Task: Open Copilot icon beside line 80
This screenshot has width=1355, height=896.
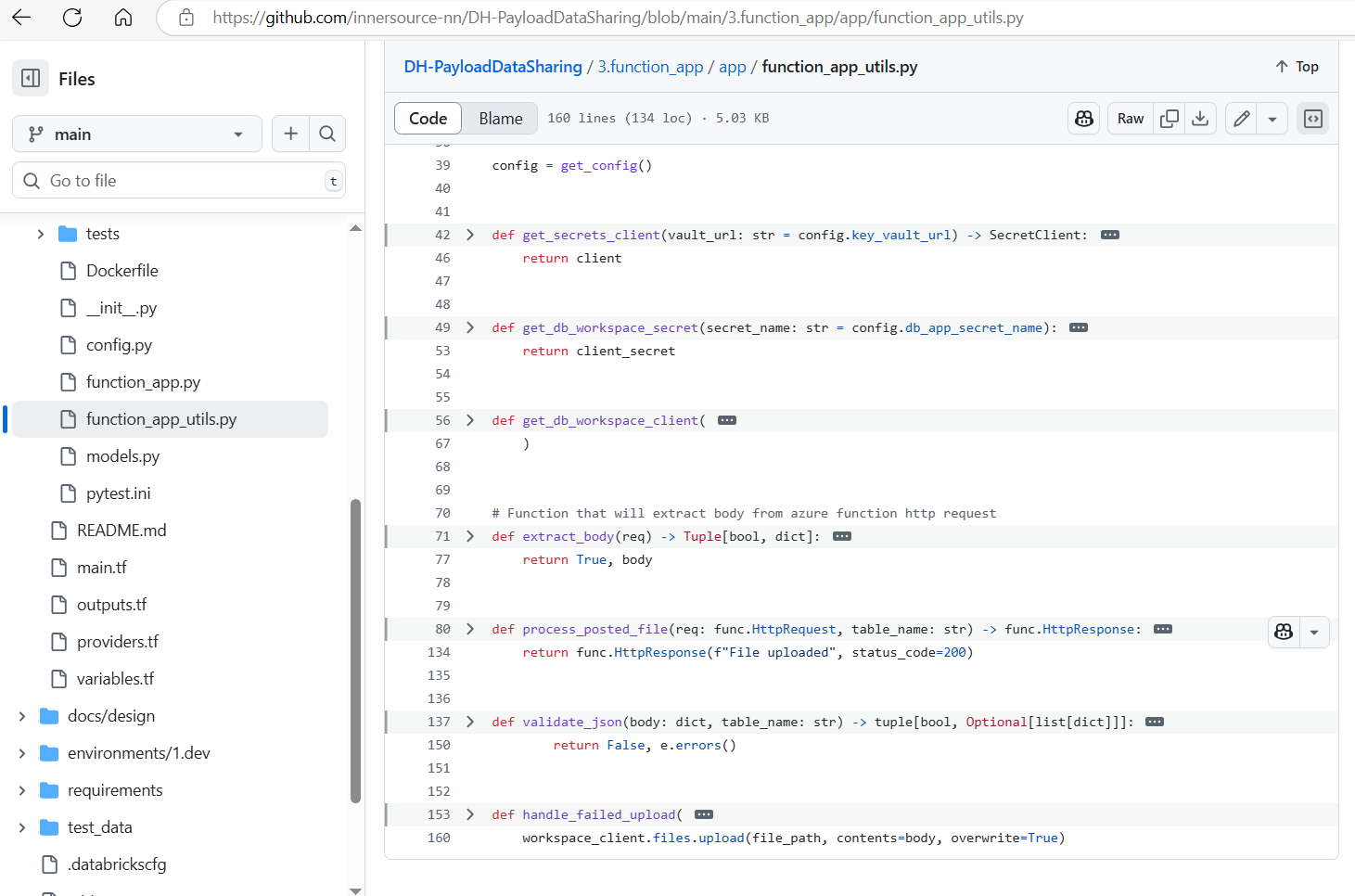Action: [1284, 632]
